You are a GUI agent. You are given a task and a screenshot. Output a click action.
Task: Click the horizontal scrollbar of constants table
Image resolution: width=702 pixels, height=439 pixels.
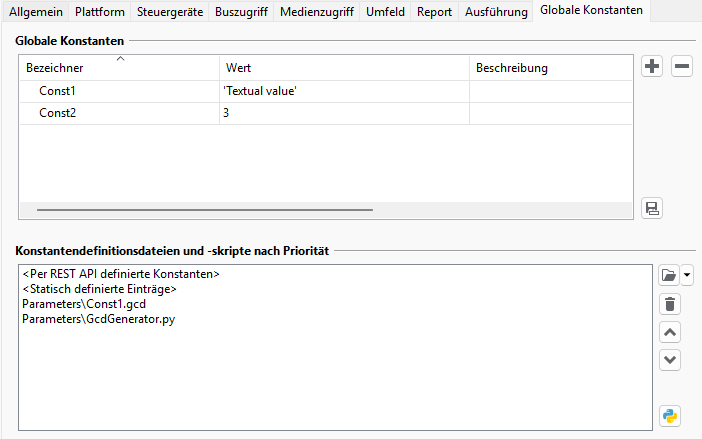pyautogui.click(x=205, y=209)
